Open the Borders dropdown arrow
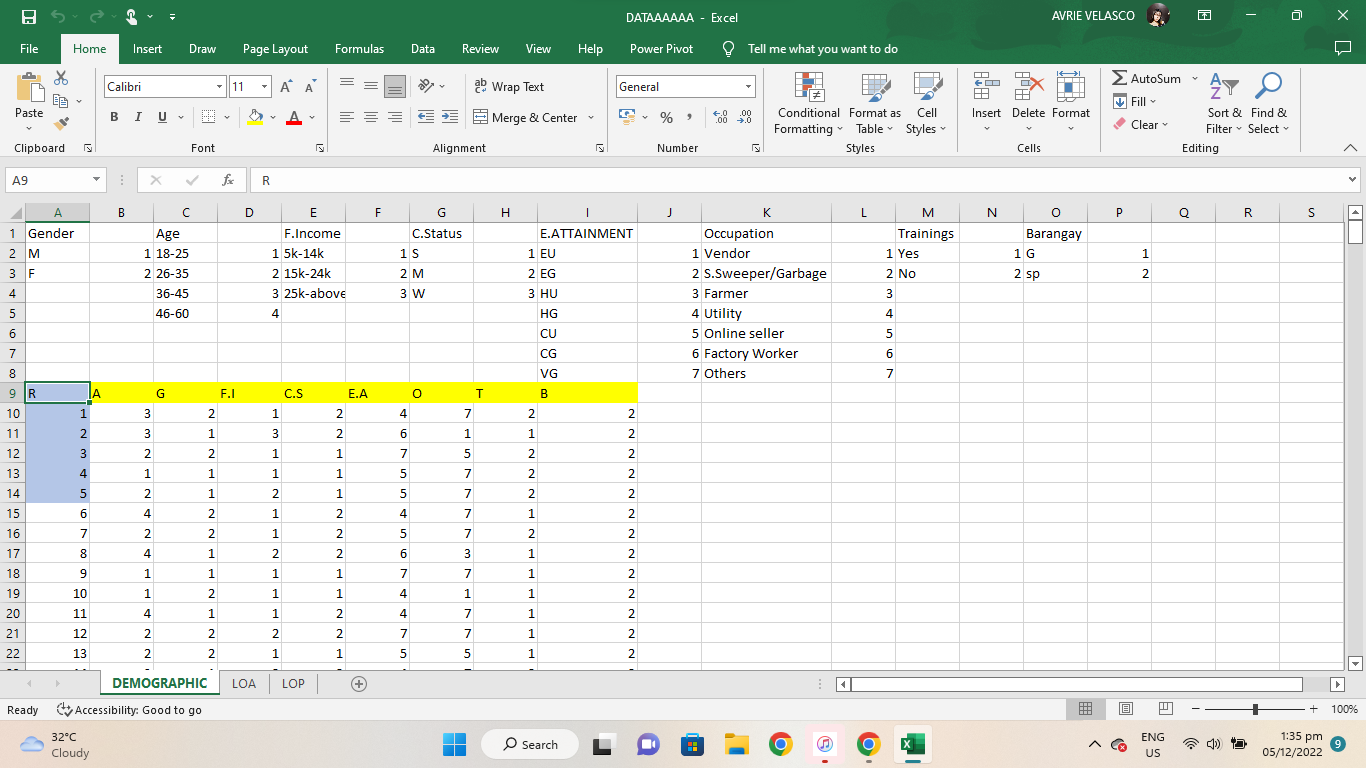Screen dimensions: 1366x768 click(x=229, y=117)
